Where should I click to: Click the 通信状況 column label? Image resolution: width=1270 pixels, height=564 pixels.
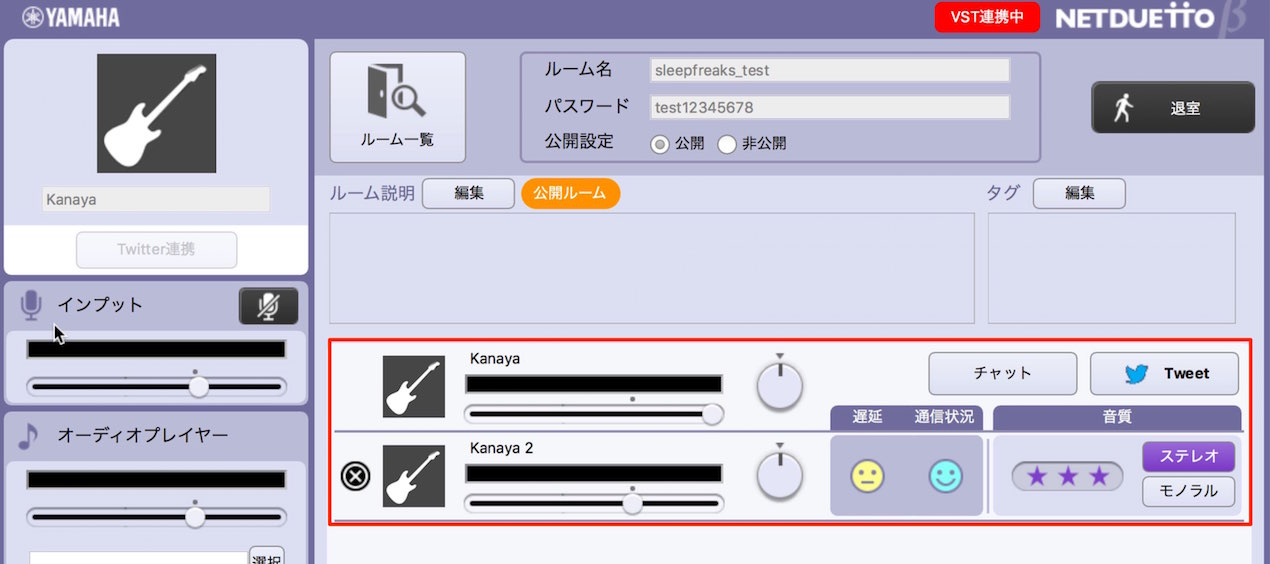tap(944, 417)
